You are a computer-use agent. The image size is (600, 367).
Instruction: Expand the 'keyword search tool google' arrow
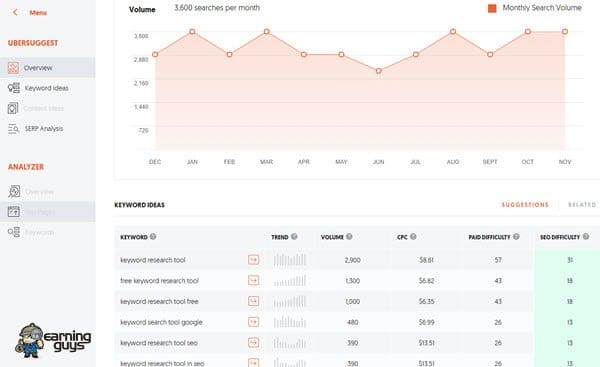point(253,322)
